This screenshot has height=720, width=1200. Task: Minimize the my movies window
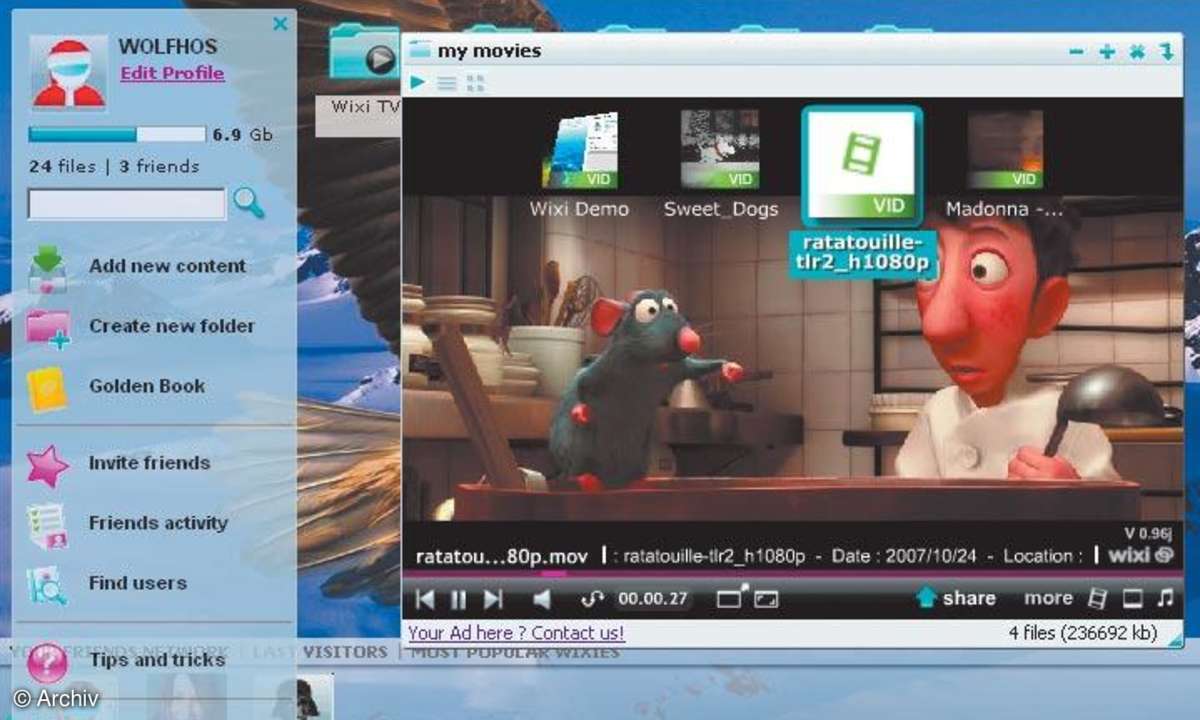[x=1076, y=51]
